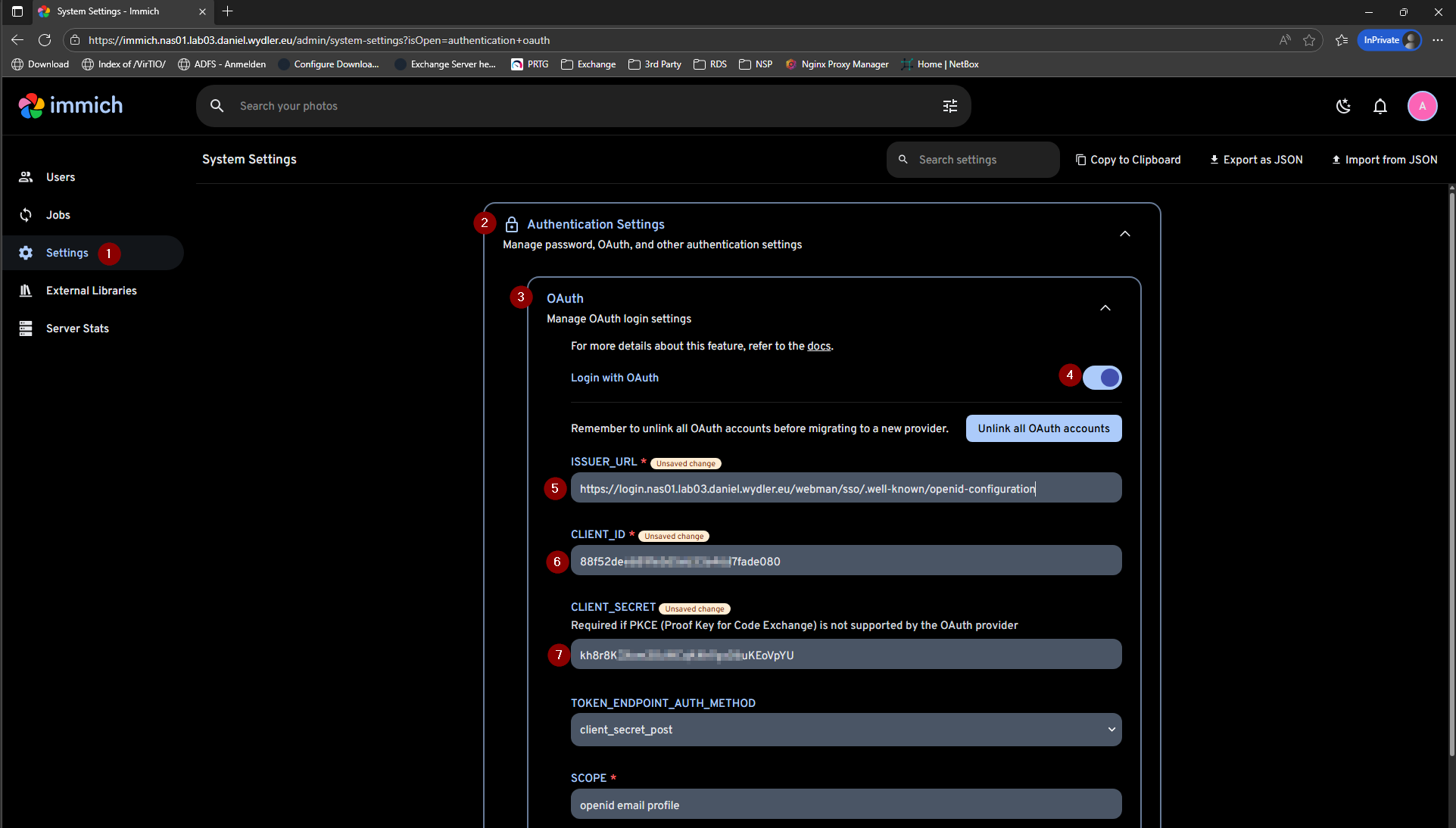
Task: Open the PRTG bookmark in the favorites bar
Action: pos(530,64)
